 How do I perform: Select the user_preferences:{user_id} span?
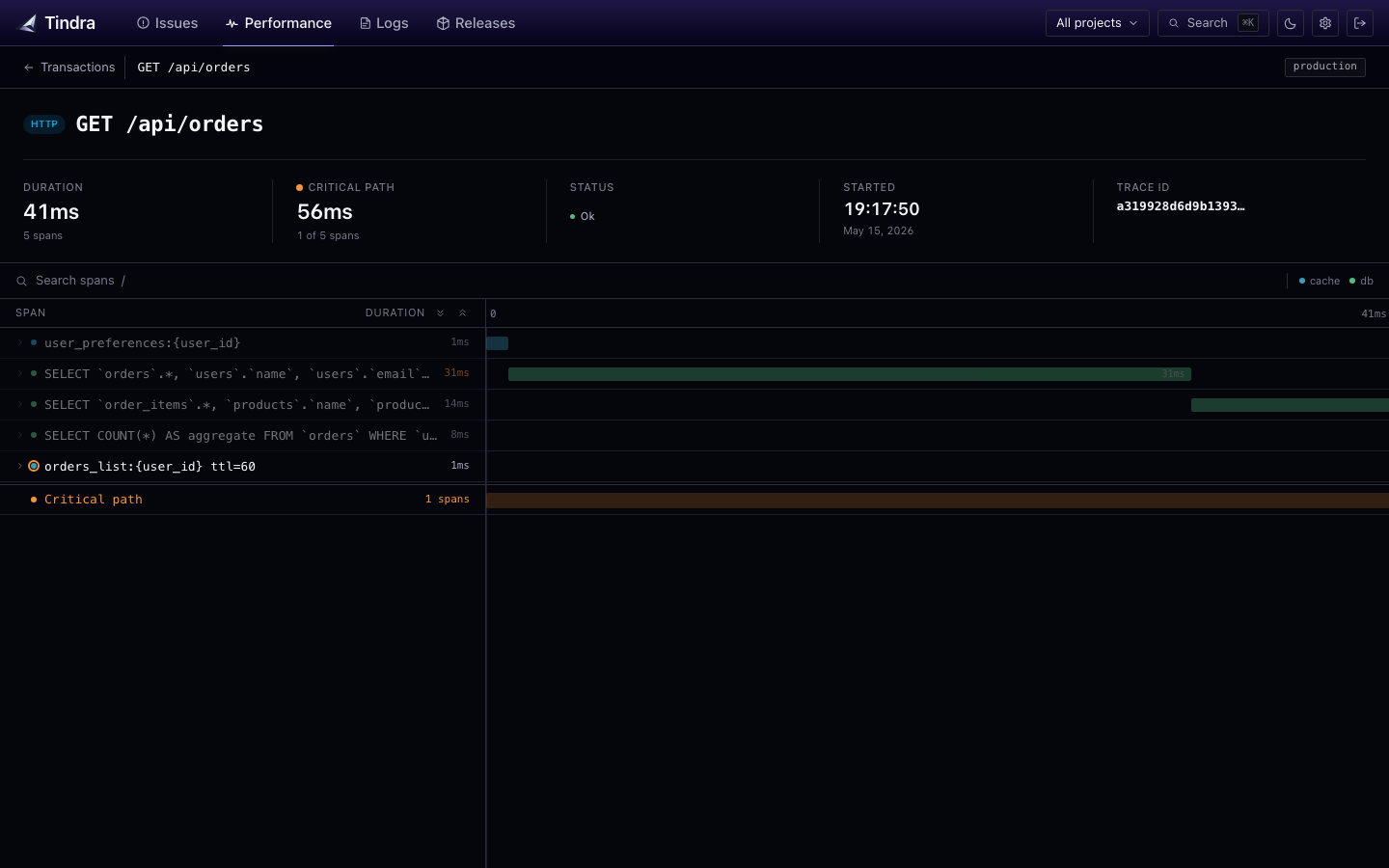(242, 343)
